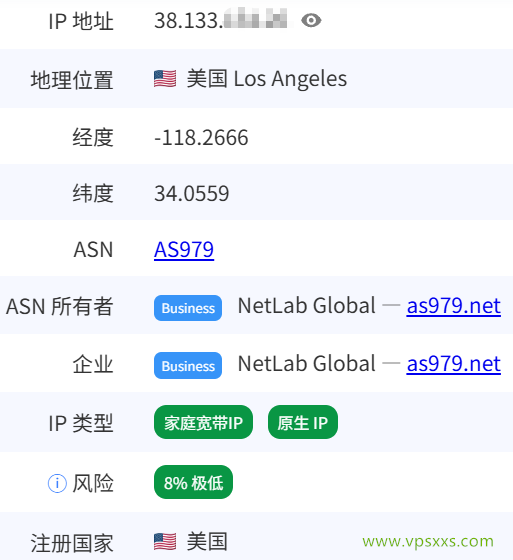Open as979.net link in 企业 row
This screenshot has width=513, height=560.
click(x=454, y=364)
